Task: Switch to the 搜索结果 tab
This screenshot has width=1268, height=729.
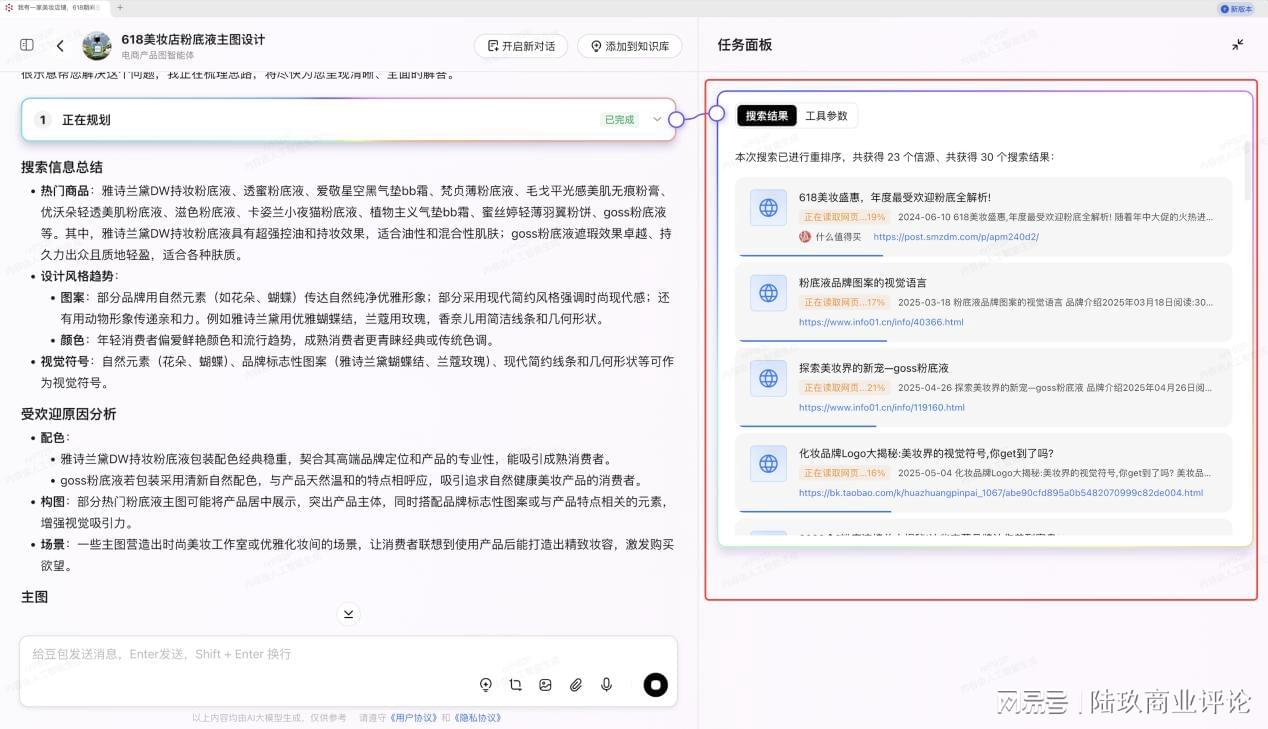Action: pyautogui.click(x=767, y=116)
